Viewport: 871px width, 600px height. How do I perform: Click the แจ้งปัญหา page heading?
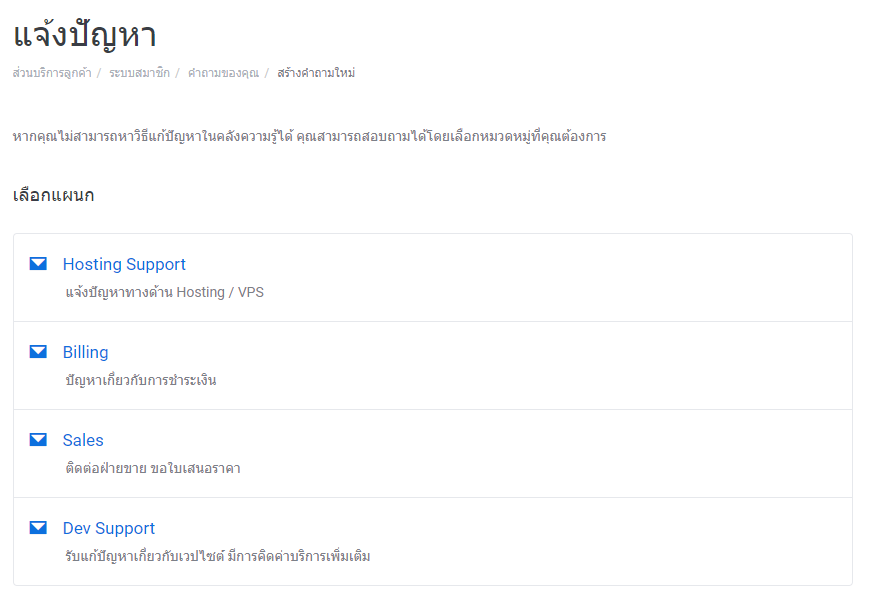(x=84, y=35)
